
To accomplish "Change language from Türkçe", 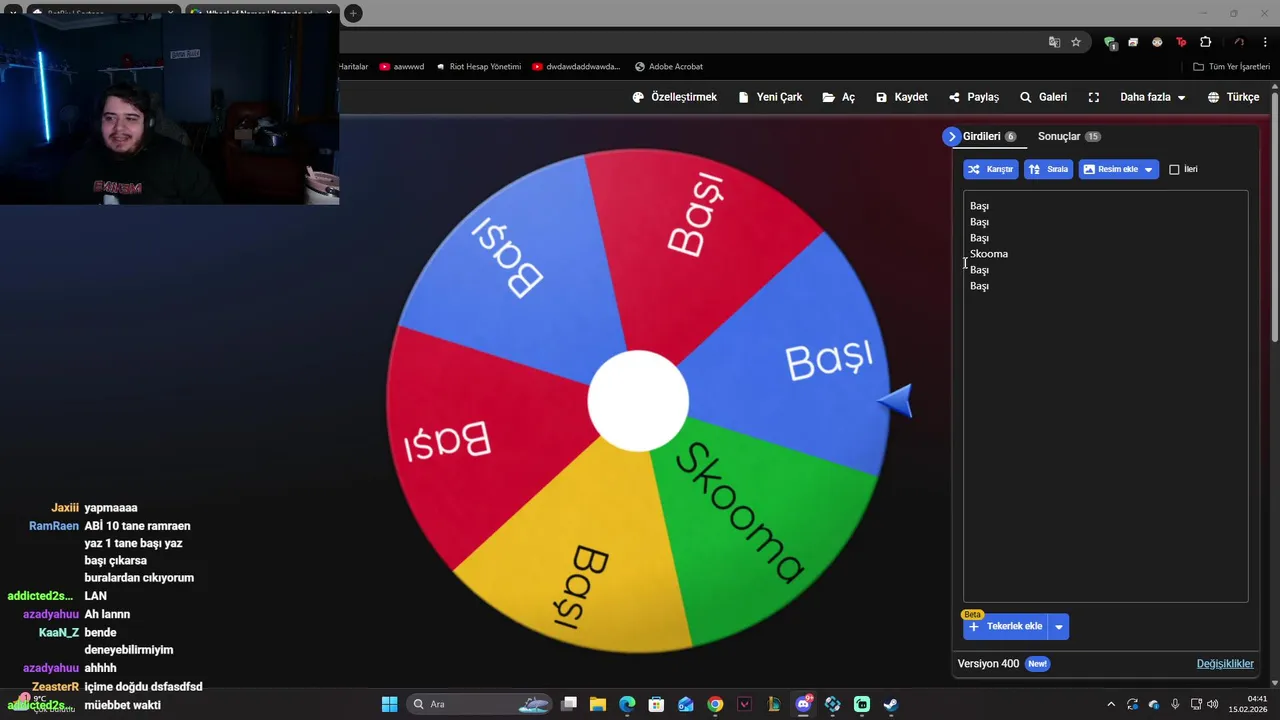I will (1233, 97).
